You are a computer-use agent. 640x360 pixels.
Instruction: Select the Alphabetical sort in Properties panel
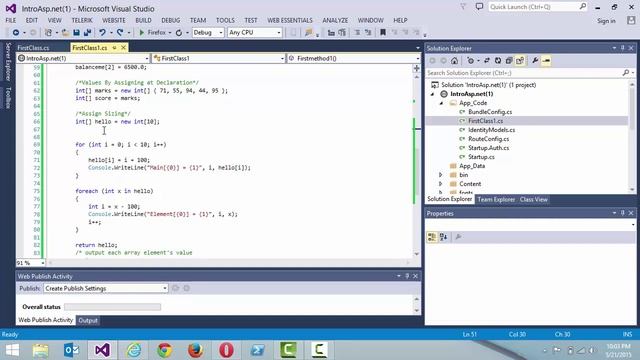pyautogui.click(x=444, y=237)
